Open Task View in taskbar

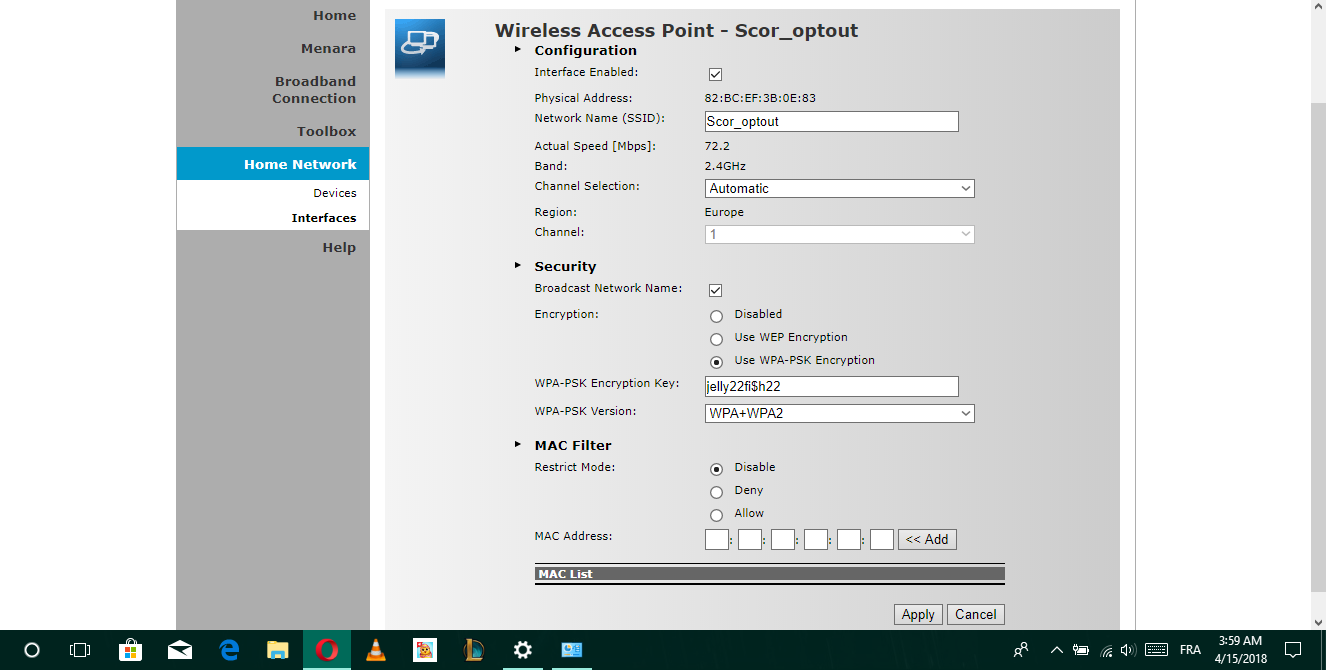click(80, 650)
